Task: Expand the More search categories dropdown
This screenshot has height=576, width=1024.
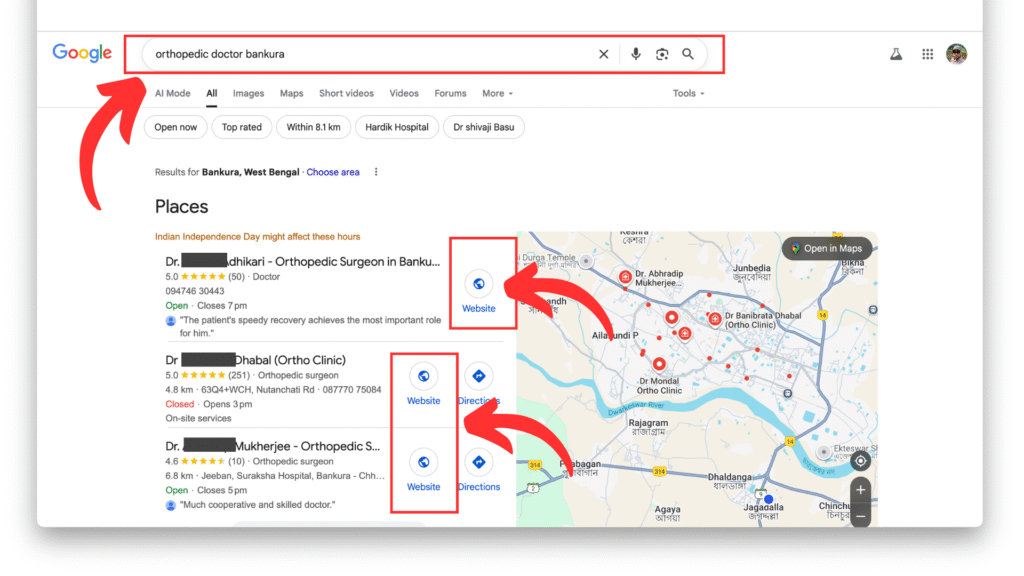Action: 497,93
